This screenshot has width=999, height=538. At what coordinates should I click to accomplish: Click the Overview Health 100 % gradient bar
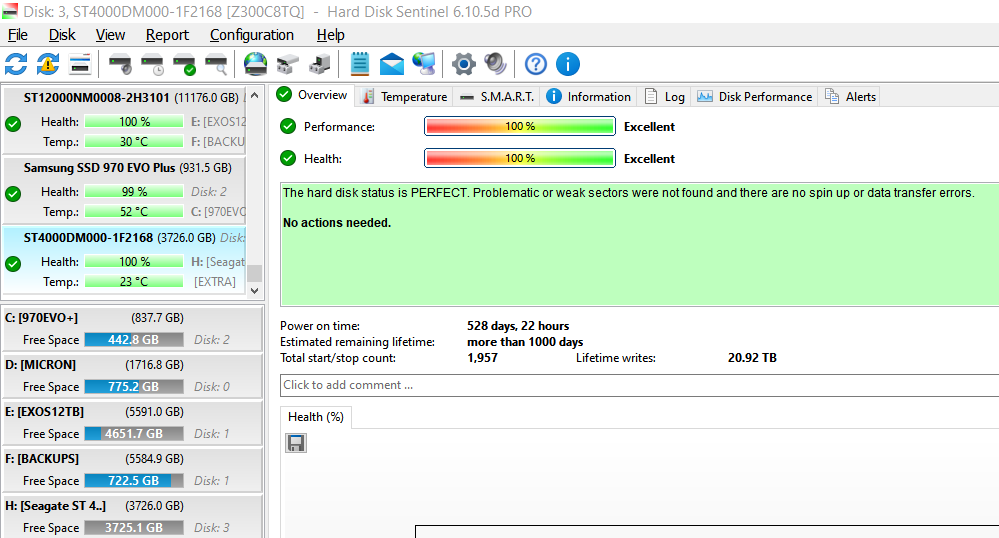pos(520,158)
